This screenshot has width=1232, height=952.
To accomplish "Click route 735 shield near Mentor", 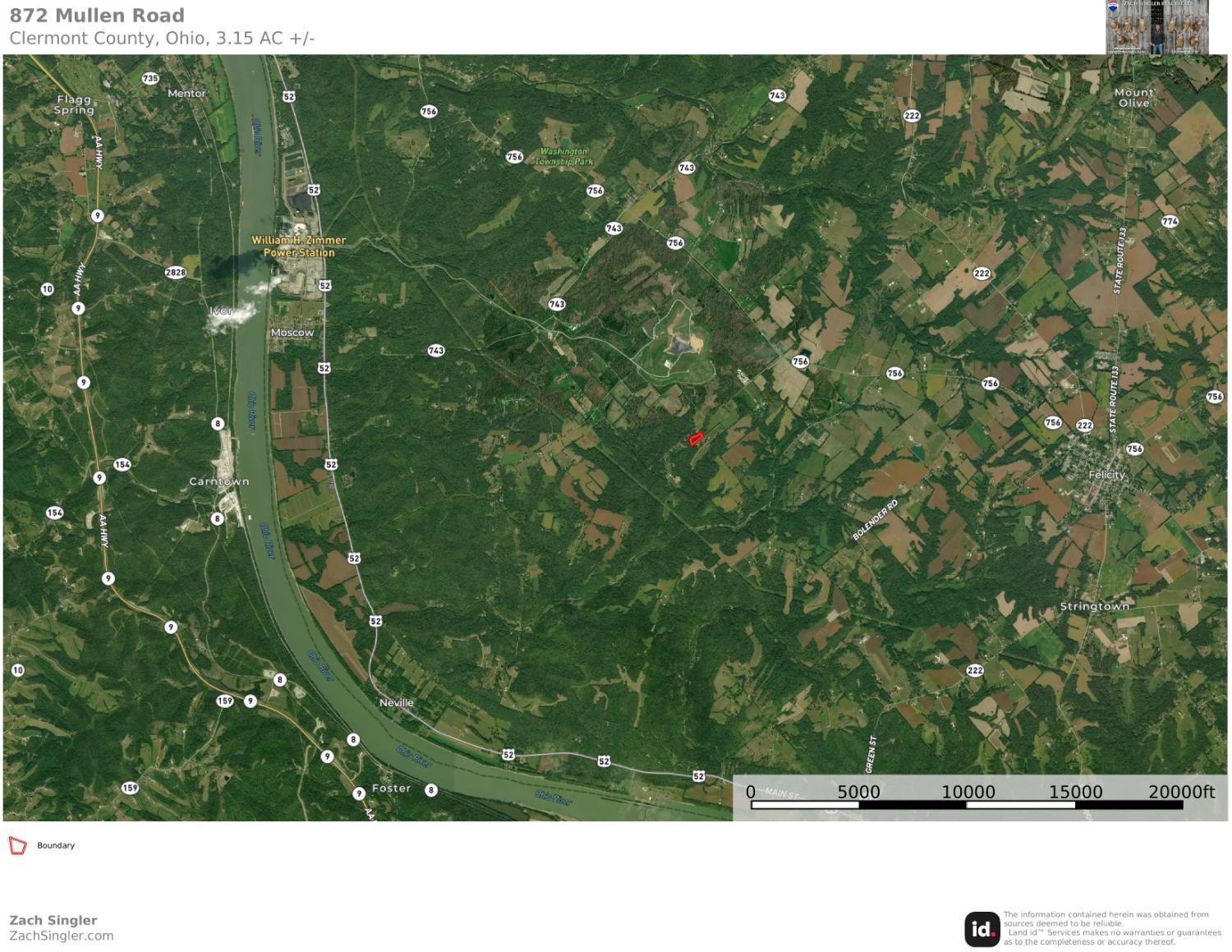I will [x=149, y=79].
